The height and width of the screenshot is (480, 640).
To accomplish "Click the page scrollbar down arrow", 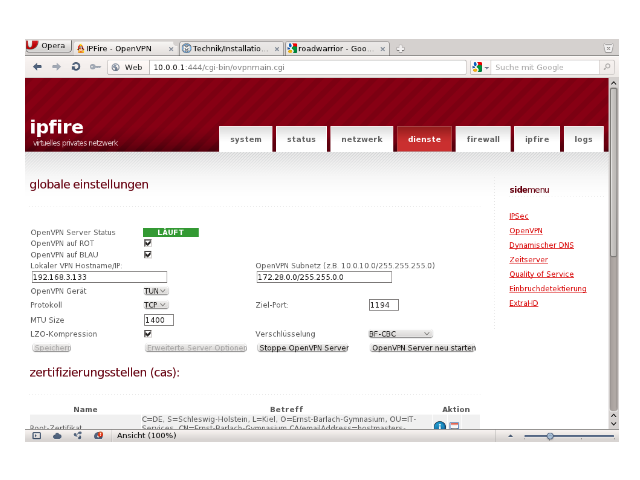I will point(613,424).
